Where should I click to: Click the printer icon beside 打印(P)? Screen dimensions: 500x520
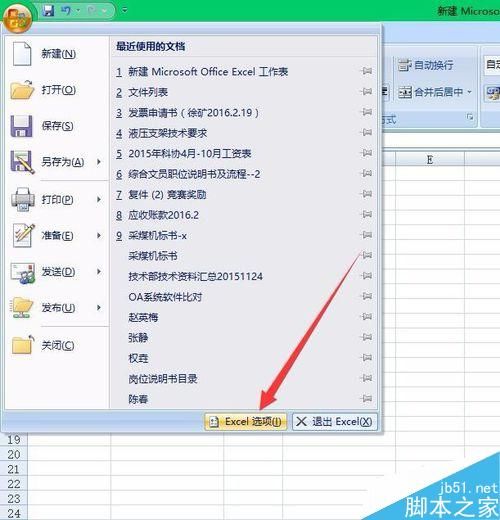pyautogui.click(x=23, y=199)
